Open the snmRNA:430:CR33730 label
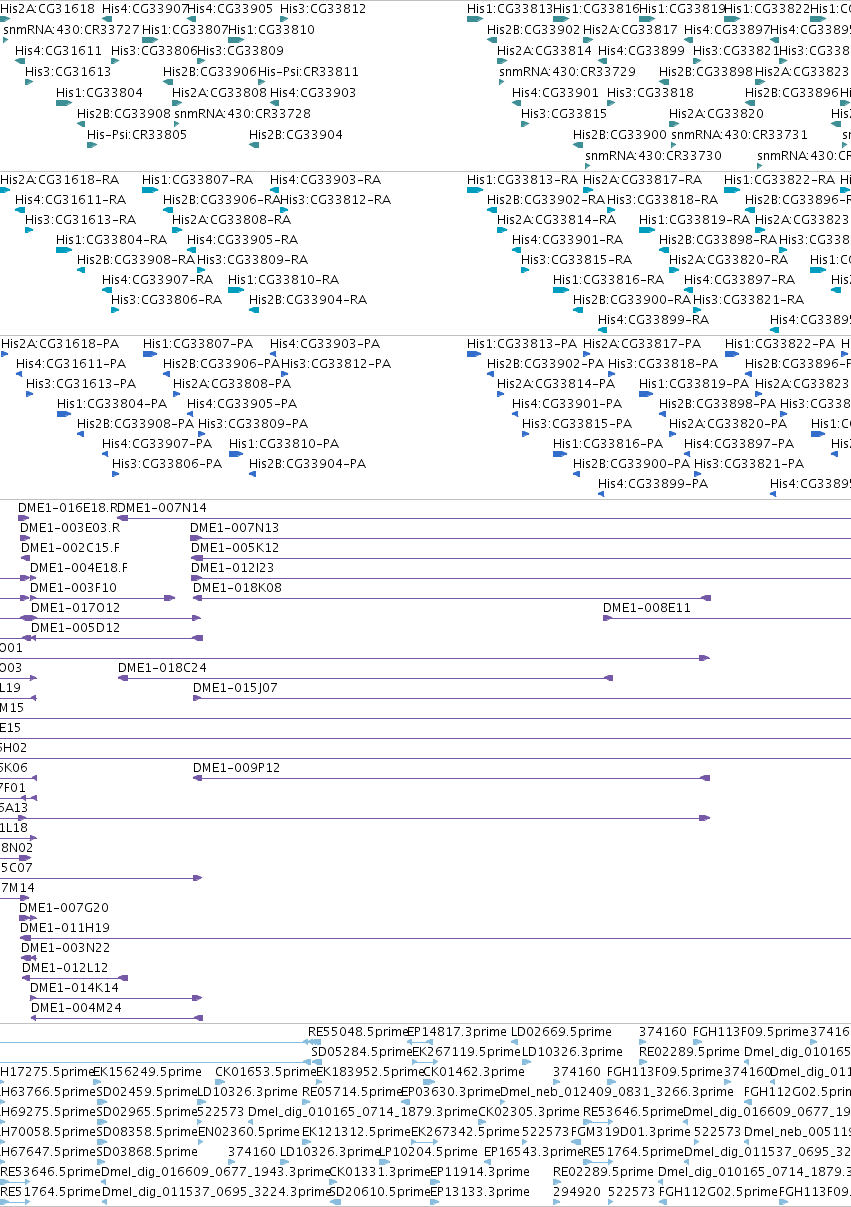851x1207 pixels. click(x=654, y=156)
